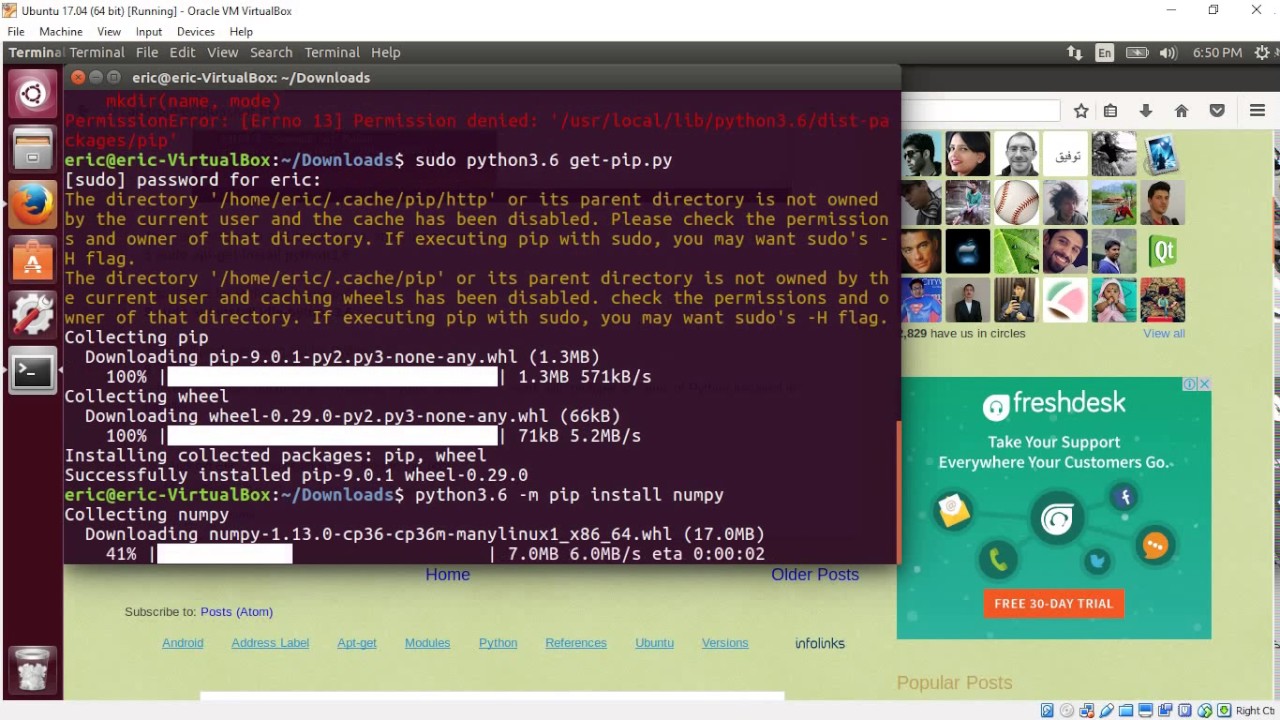Open the ad info icon on freshdesk banner

(1190, 384)
